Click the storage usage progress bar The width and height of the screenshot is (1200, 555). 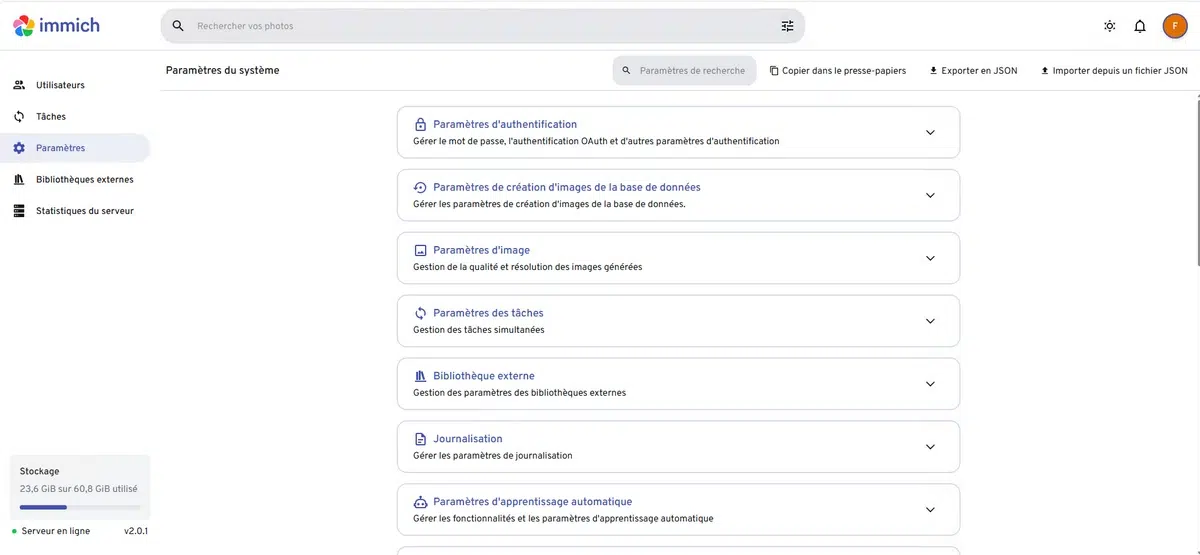[78, 507]
